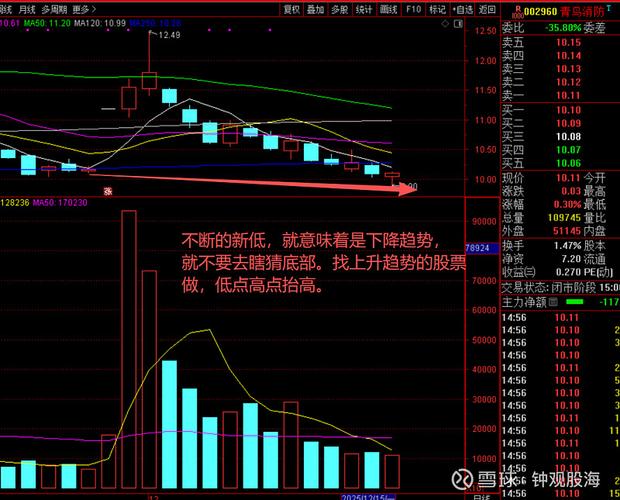Click the 外盘 value 51145
This screenshot has height=500, width=620.
pos(567,231)
